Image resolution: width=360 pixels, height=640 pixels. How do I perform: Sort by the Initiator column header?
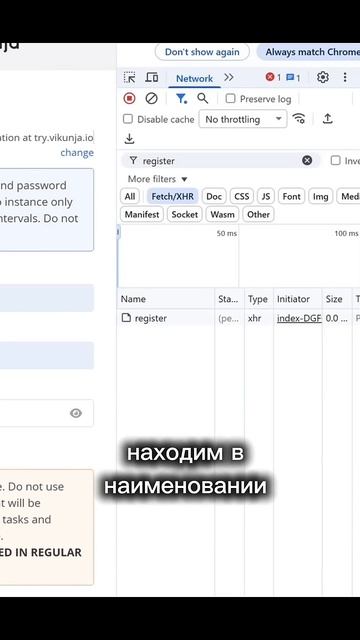coord(298,299)
